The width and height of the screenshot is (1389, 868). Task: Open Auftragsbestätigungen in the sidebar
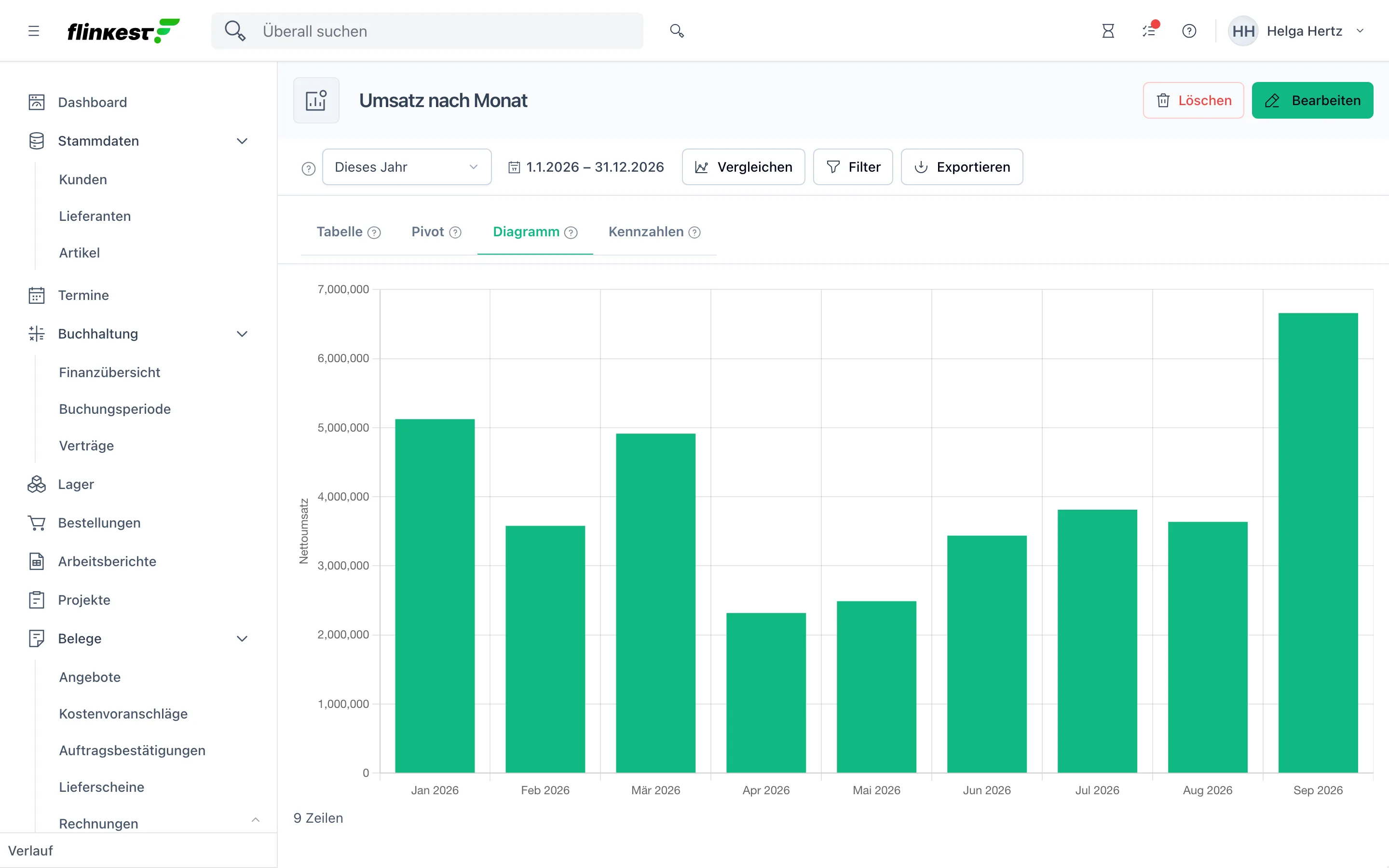(x=132, y=751)
